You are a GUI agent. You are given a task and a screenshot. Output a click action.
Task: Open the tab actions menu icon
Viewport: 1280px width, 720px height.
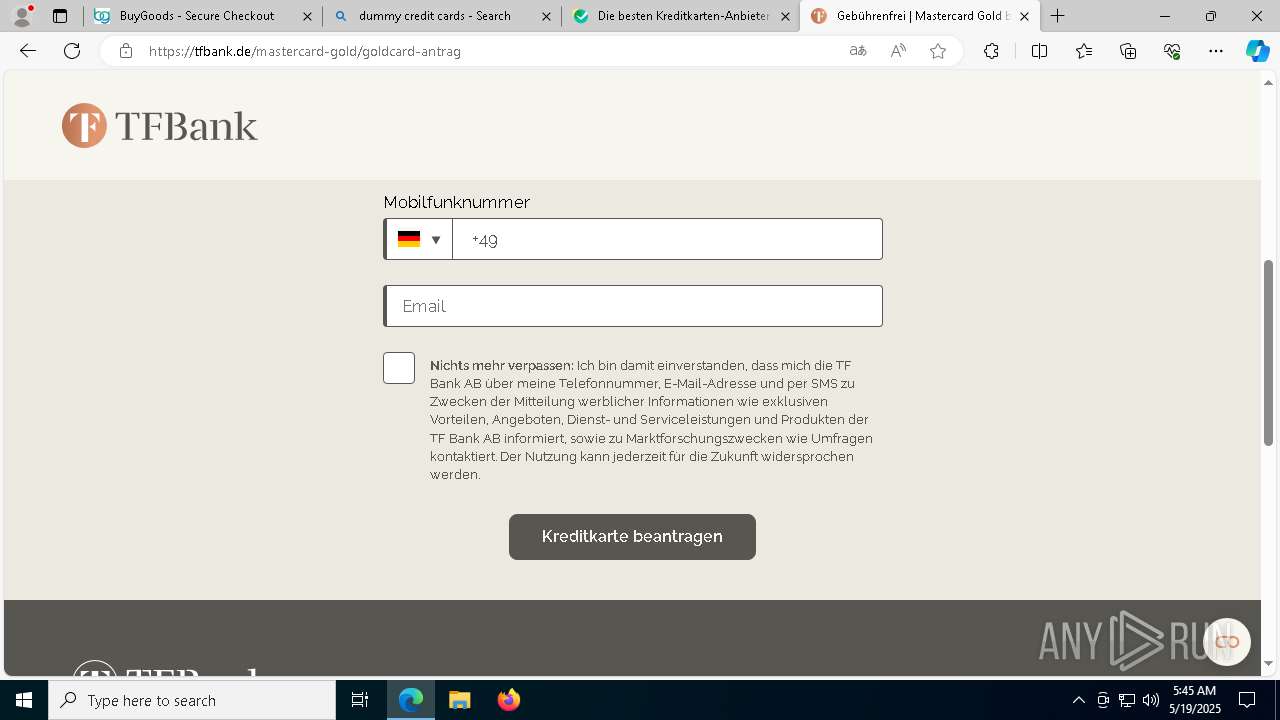60,16
